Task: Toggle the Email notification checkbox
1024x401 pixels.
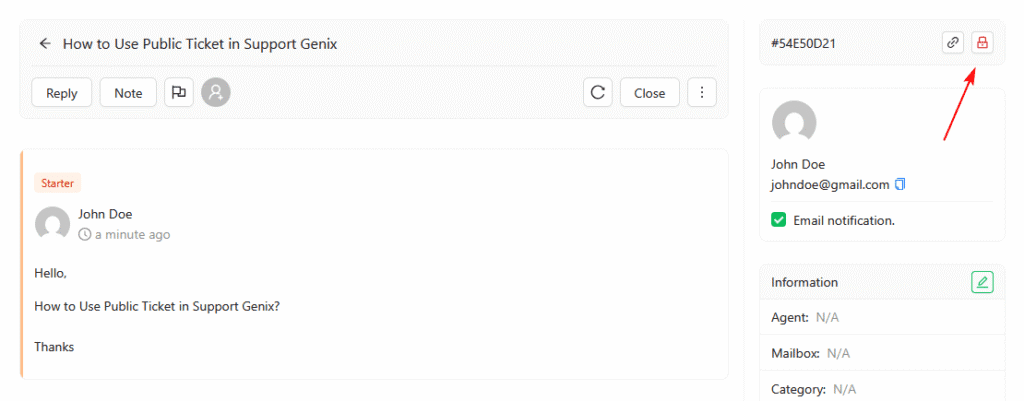Action: [x=779, y=220]
